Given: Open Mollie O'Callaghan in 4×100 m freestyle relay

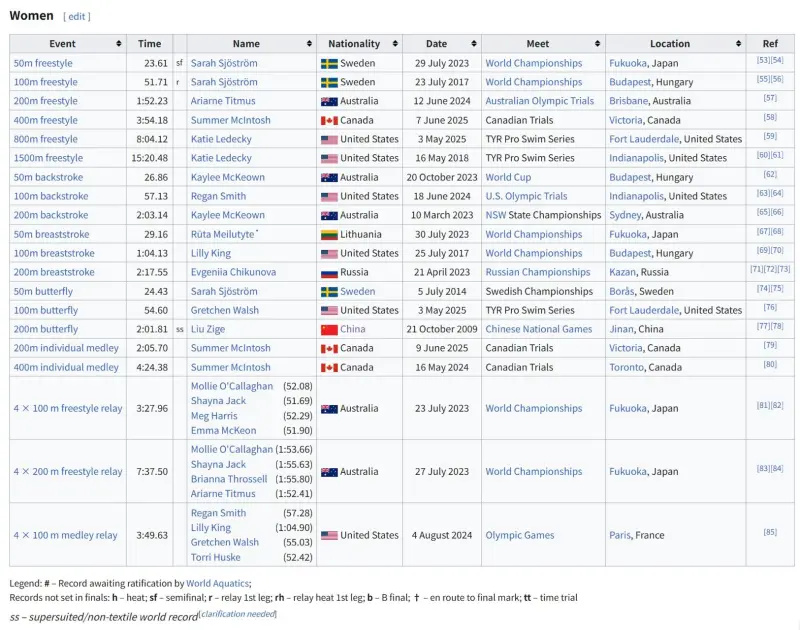Looking at the screenshot, I should (x=232, y=387).
